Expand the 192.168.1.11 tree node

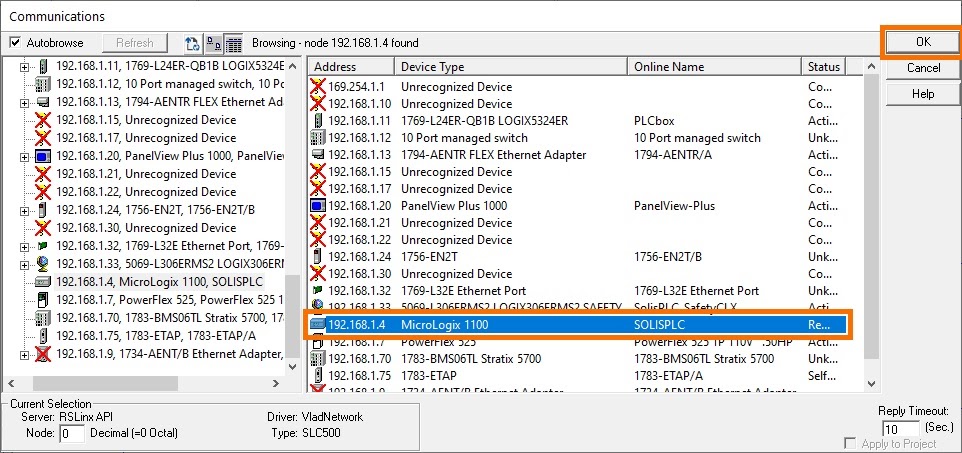click(25, 66)
